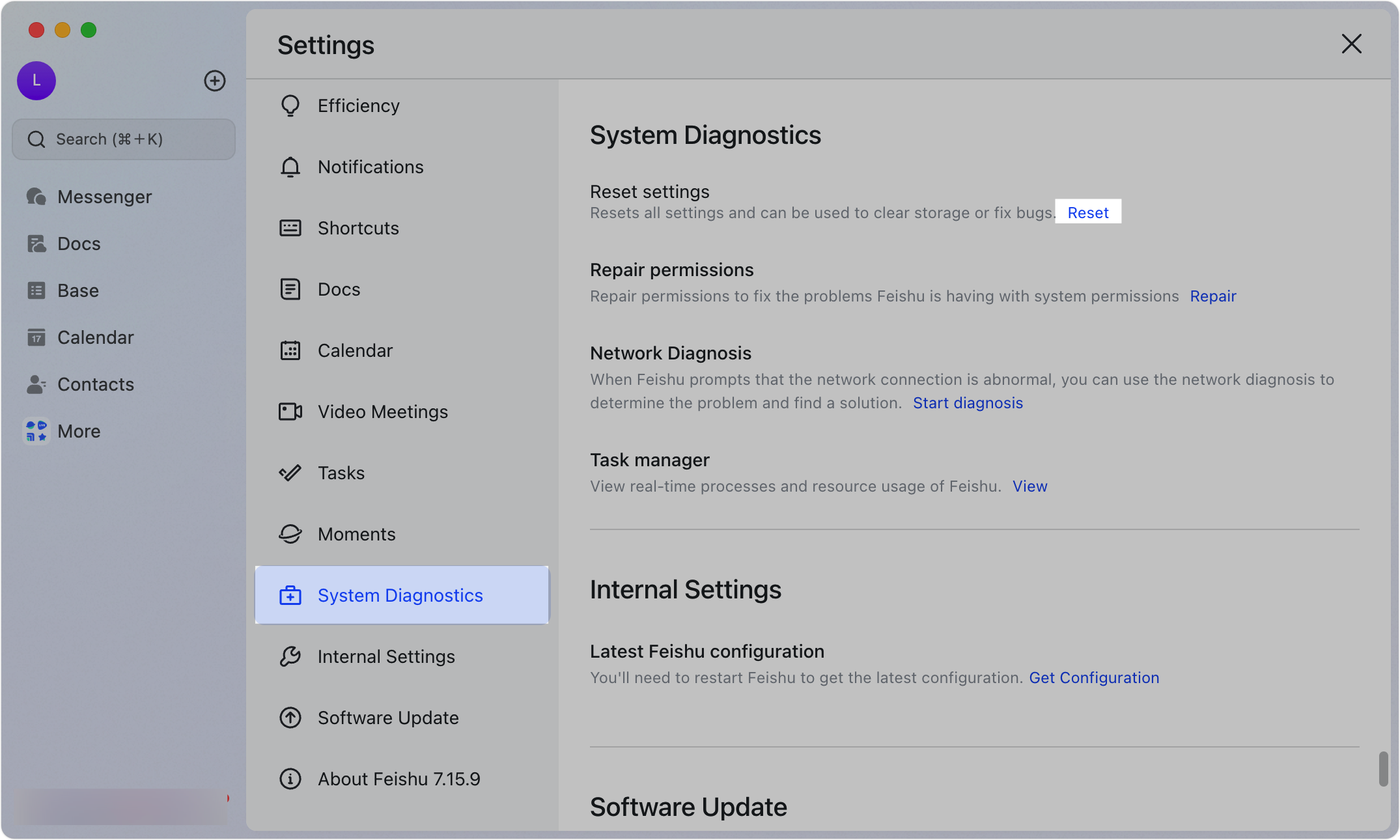
Task: Click View link for Task manager
Action: [x=1030, y=486]
